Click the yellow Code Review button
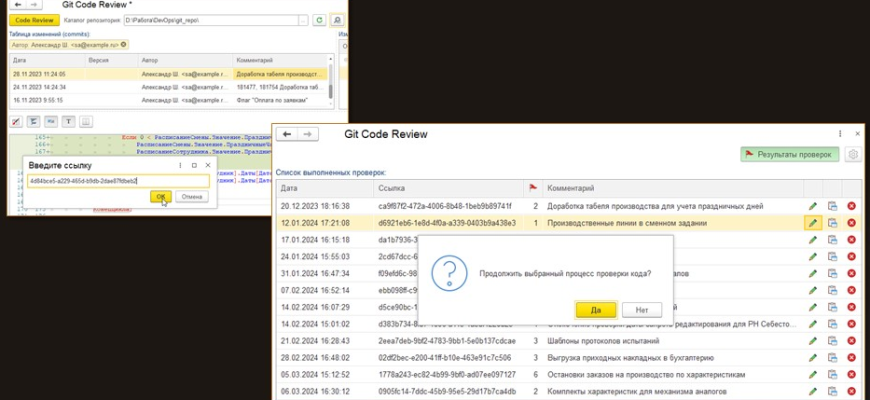This screenshot has height=400, width=870. pos(33,19)
